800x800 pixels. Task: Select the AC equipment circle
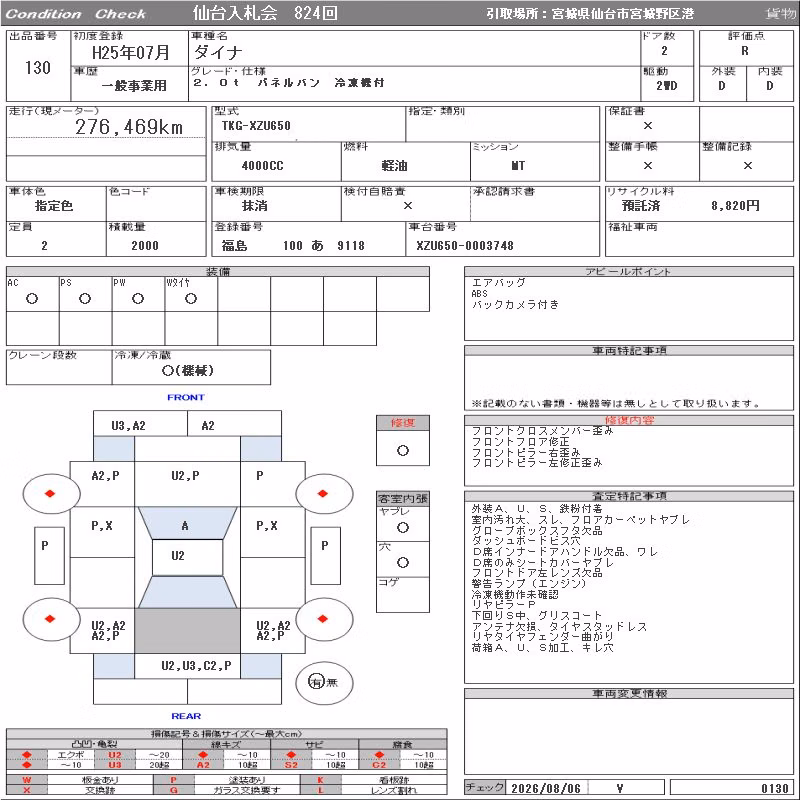(32, 299)
